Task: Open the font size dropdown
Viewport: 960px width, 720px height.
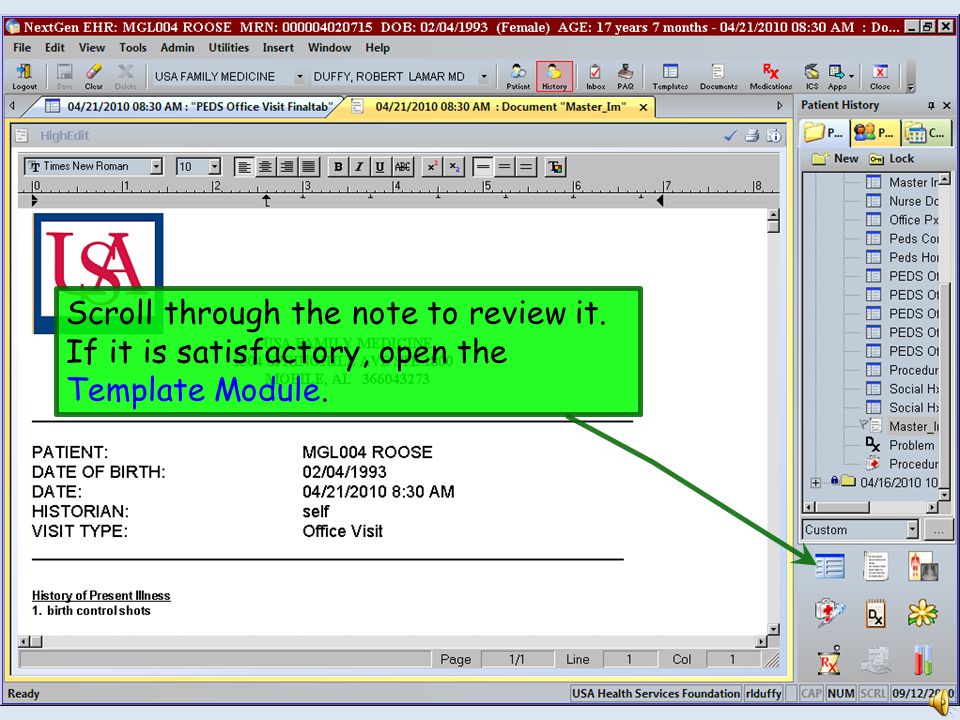Action: click(x=214, y=167)
